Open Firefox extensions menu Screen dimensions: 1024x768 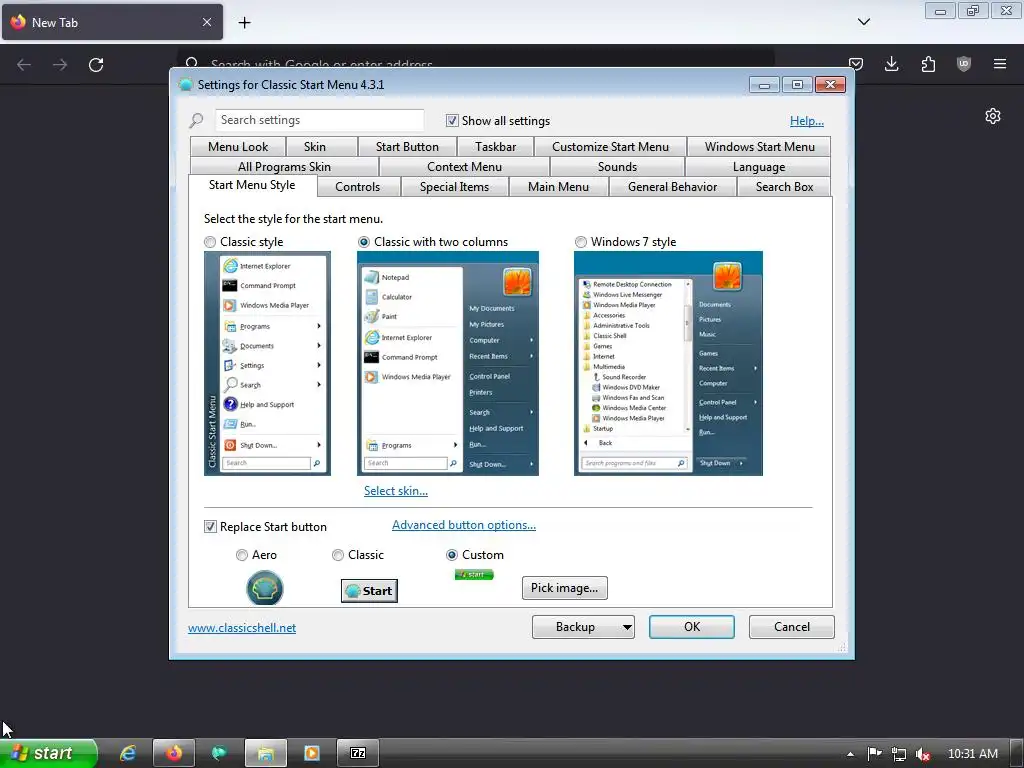(928, 64)
